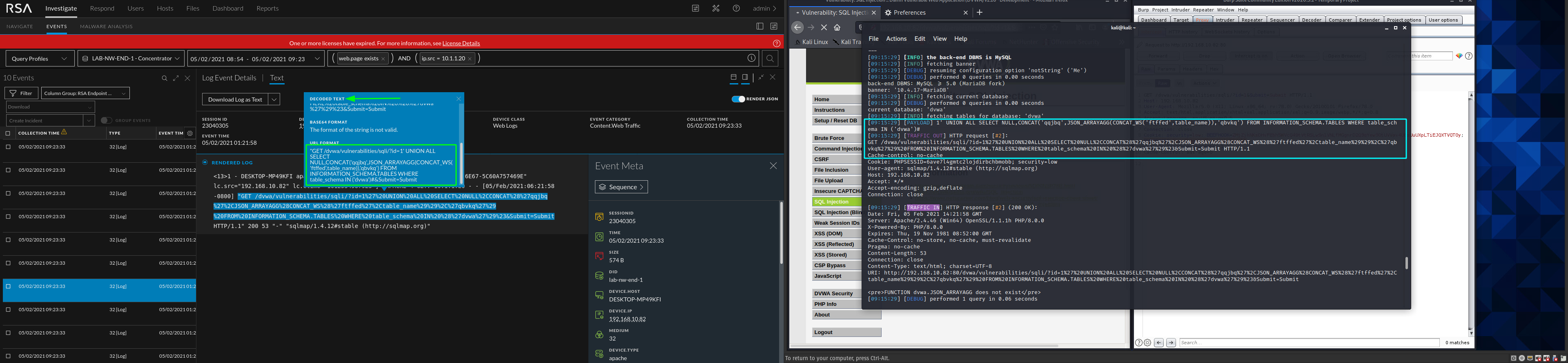Click Download Log as Text button
Viewport: 1568px width, 363px height.
(x=235, y=99)
